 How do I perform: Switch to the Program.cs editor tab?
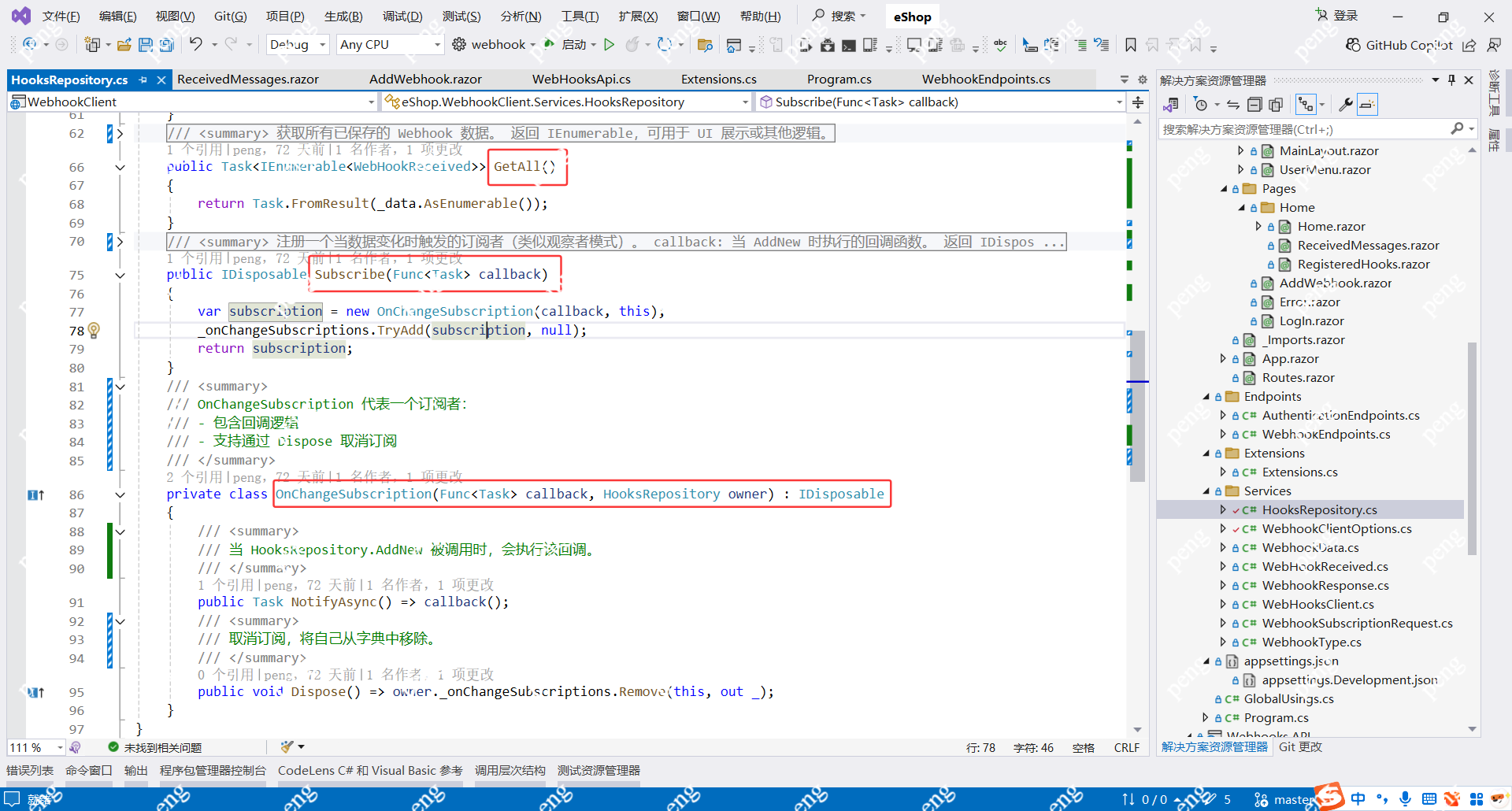(x=839, y=80)
